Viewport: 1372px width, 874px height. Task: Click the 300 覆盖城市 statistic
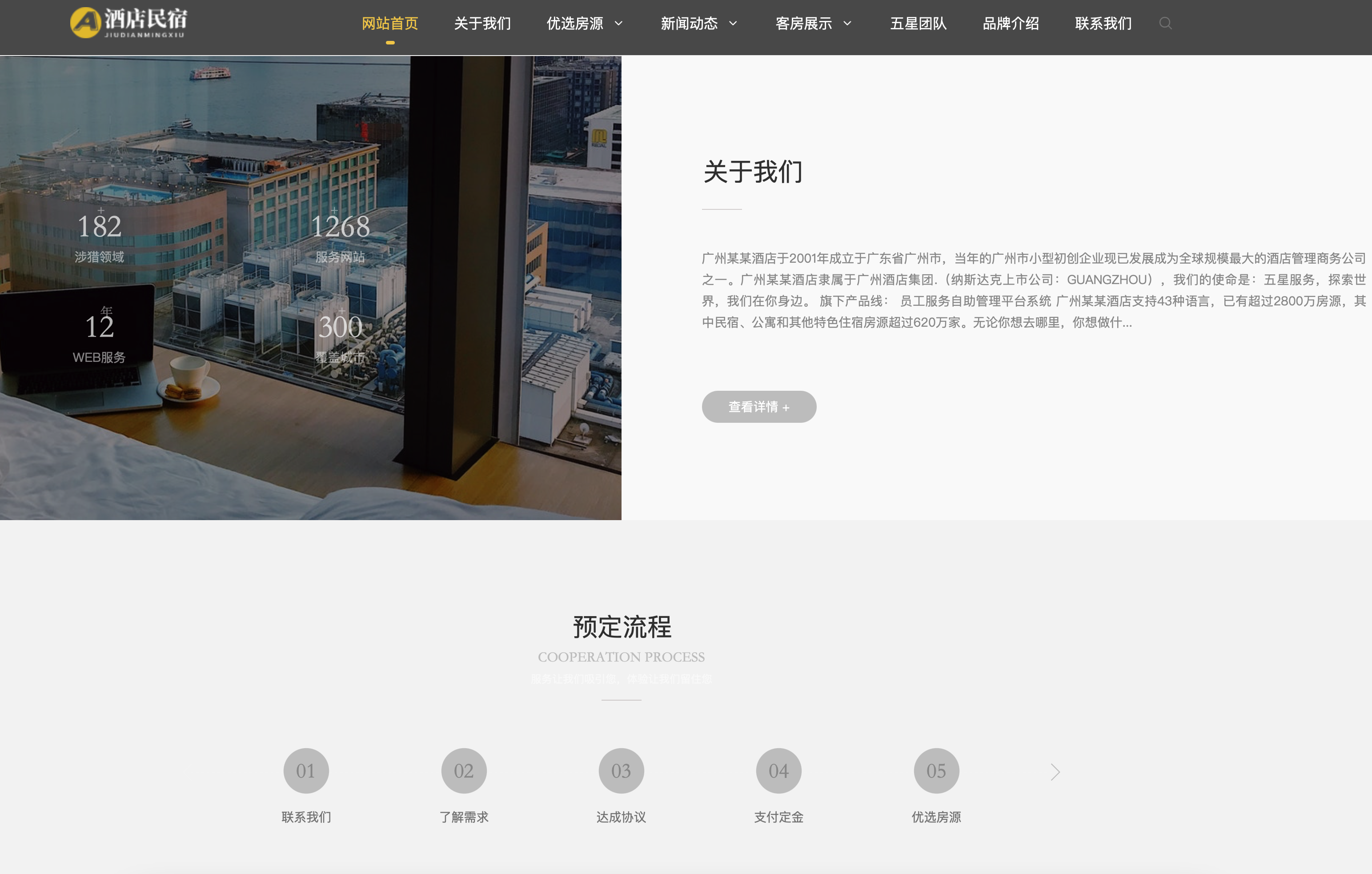340,336
